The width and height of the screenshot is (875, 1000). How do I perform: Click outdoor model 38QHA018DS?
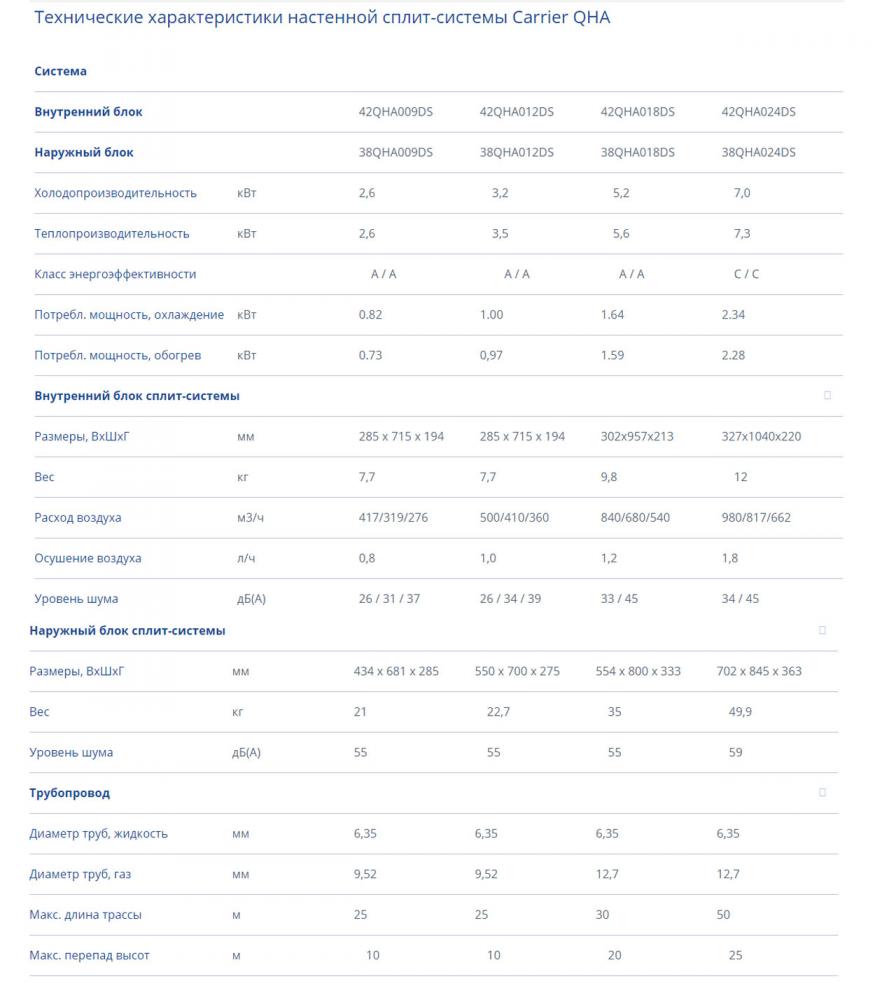tap(637, 152)
